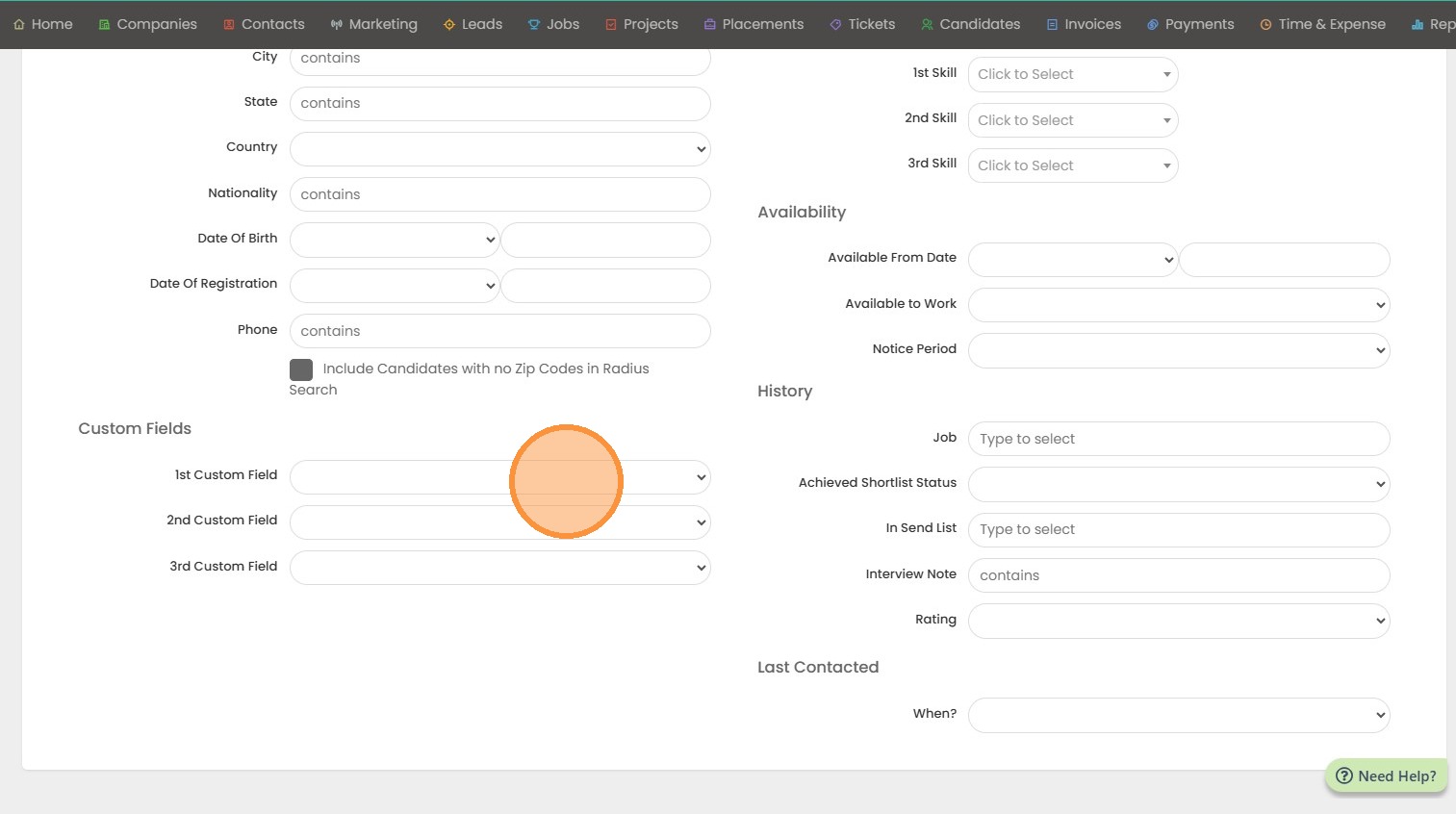
Task: Open the 1st Skill selector
Action: [x=1072, y=75]
